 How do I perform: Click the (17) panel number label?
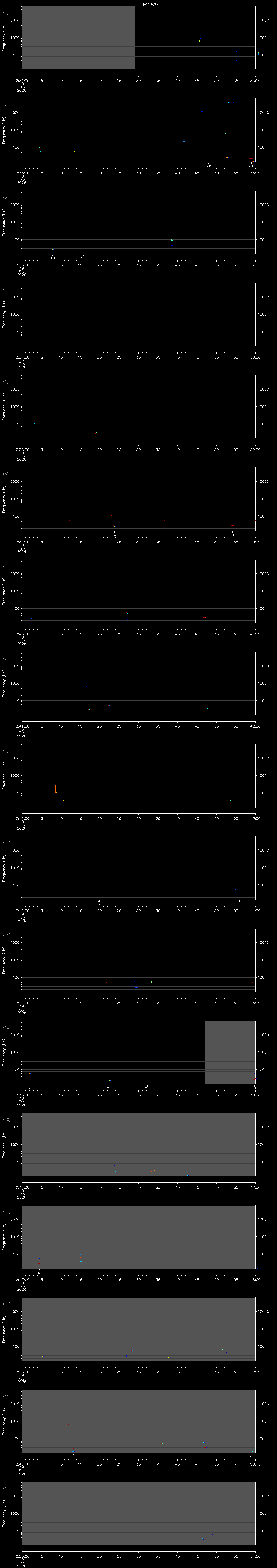coord(7,1488)
